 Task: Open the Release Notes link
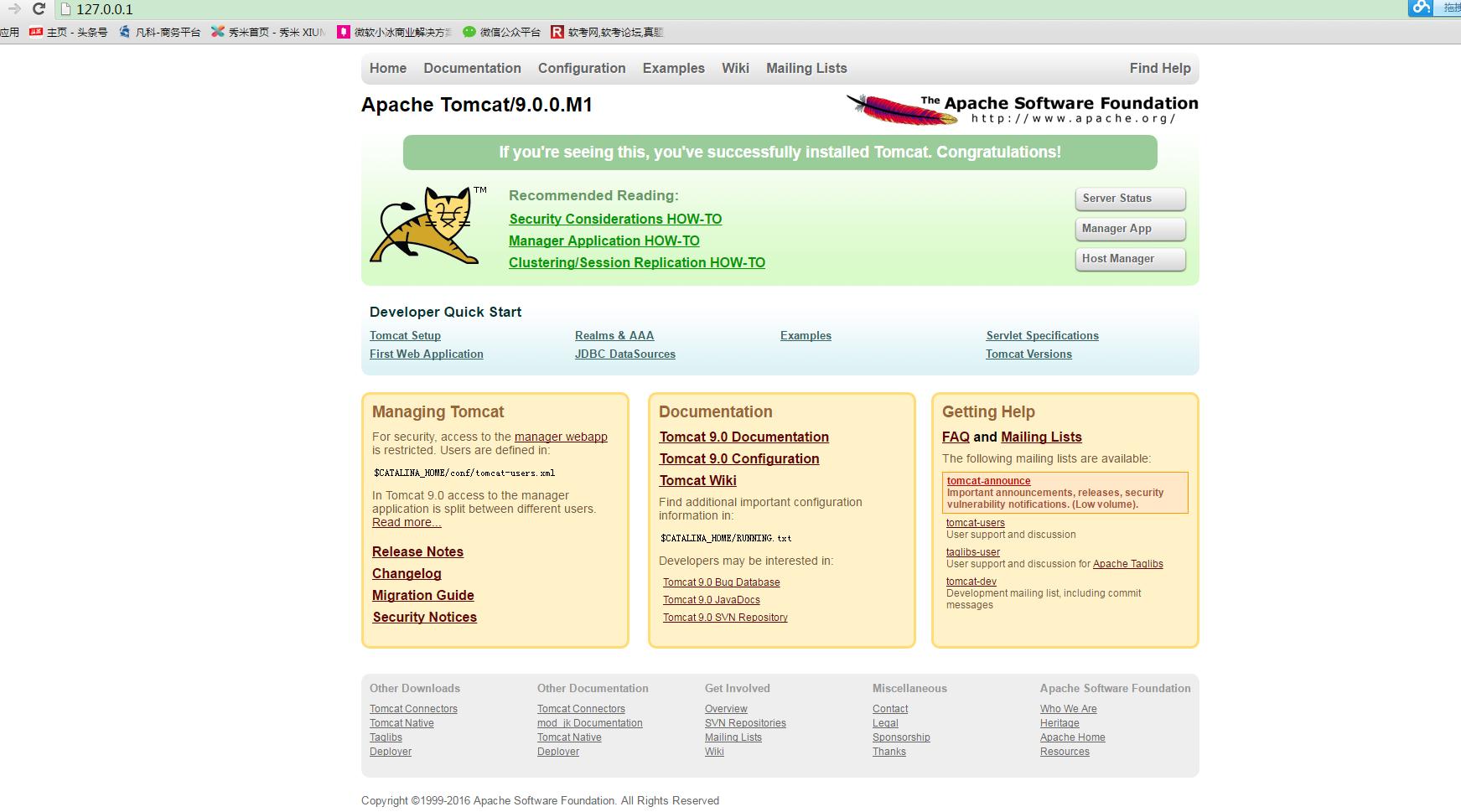(417, 551)
